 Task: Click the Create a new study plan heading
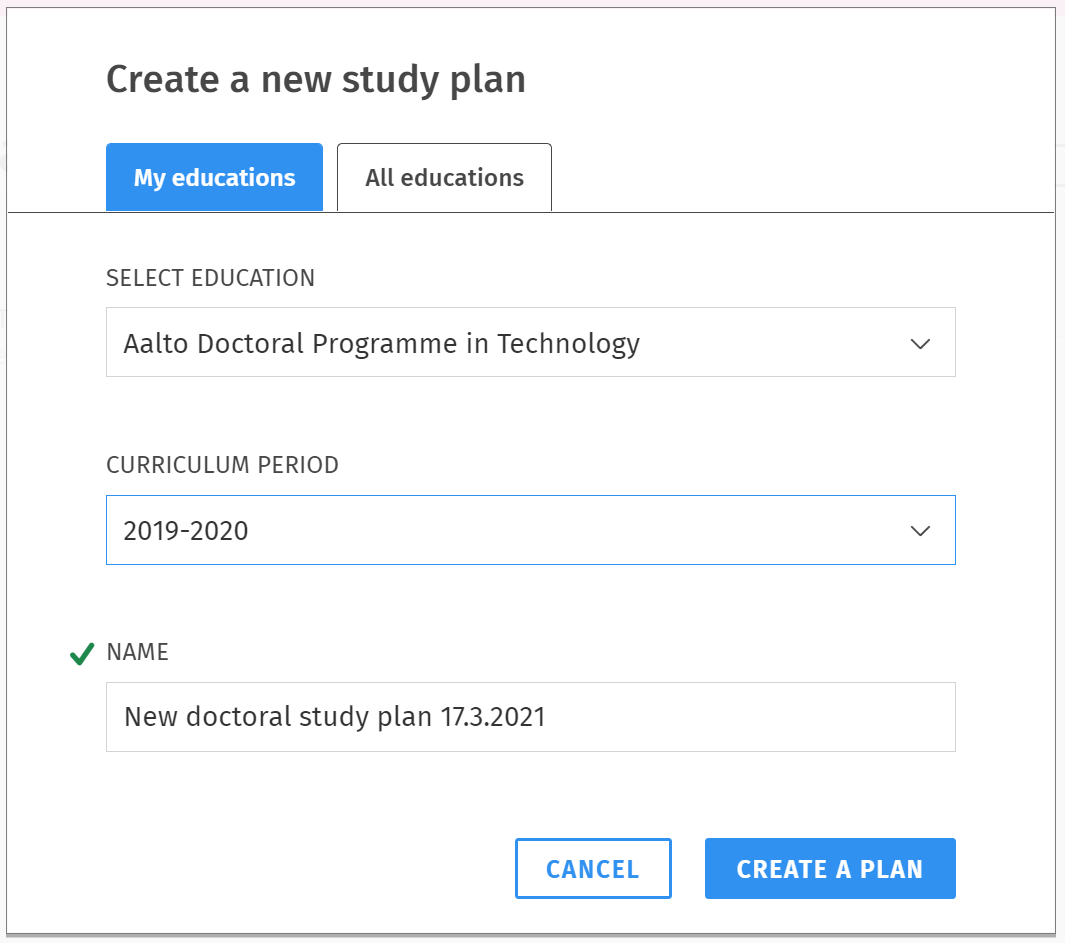click(315, 80)
